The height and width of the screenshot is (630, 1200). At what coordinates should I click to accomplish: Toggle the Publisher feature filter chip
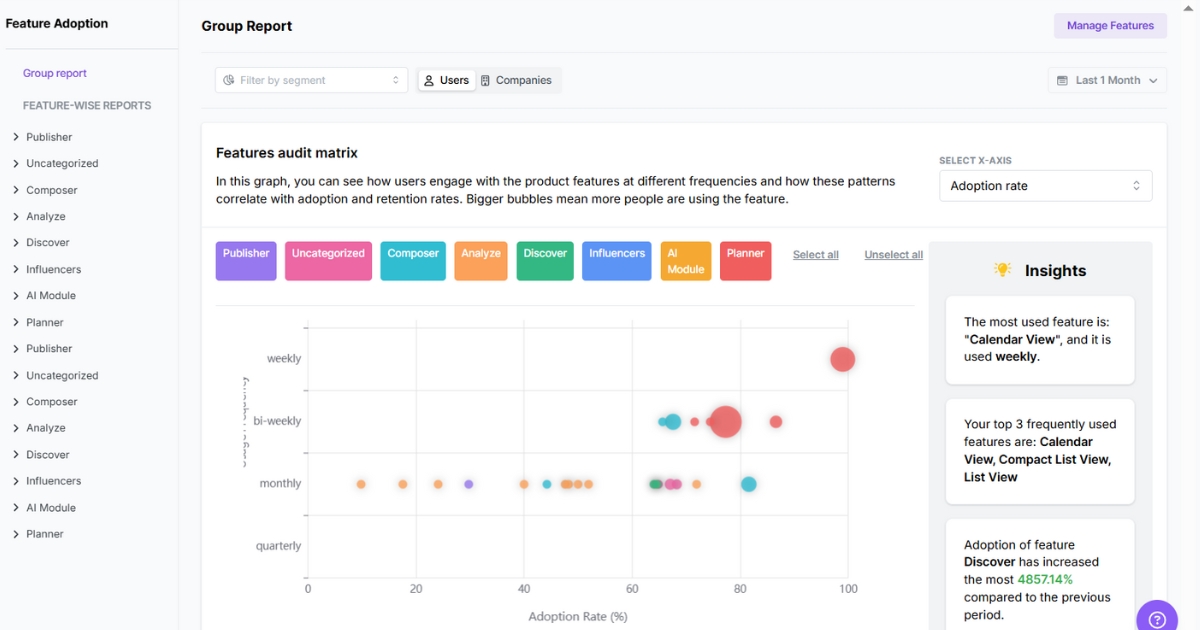pos(245,259)
